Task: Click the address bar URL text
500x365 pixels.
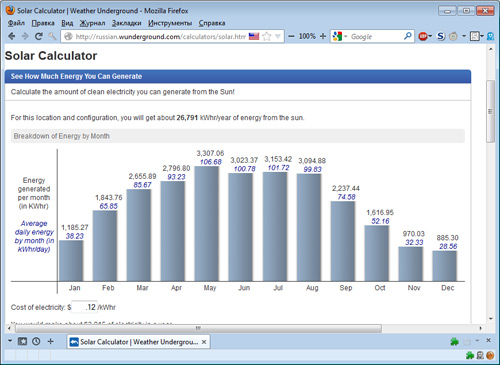Action: (x=161, y=36)
